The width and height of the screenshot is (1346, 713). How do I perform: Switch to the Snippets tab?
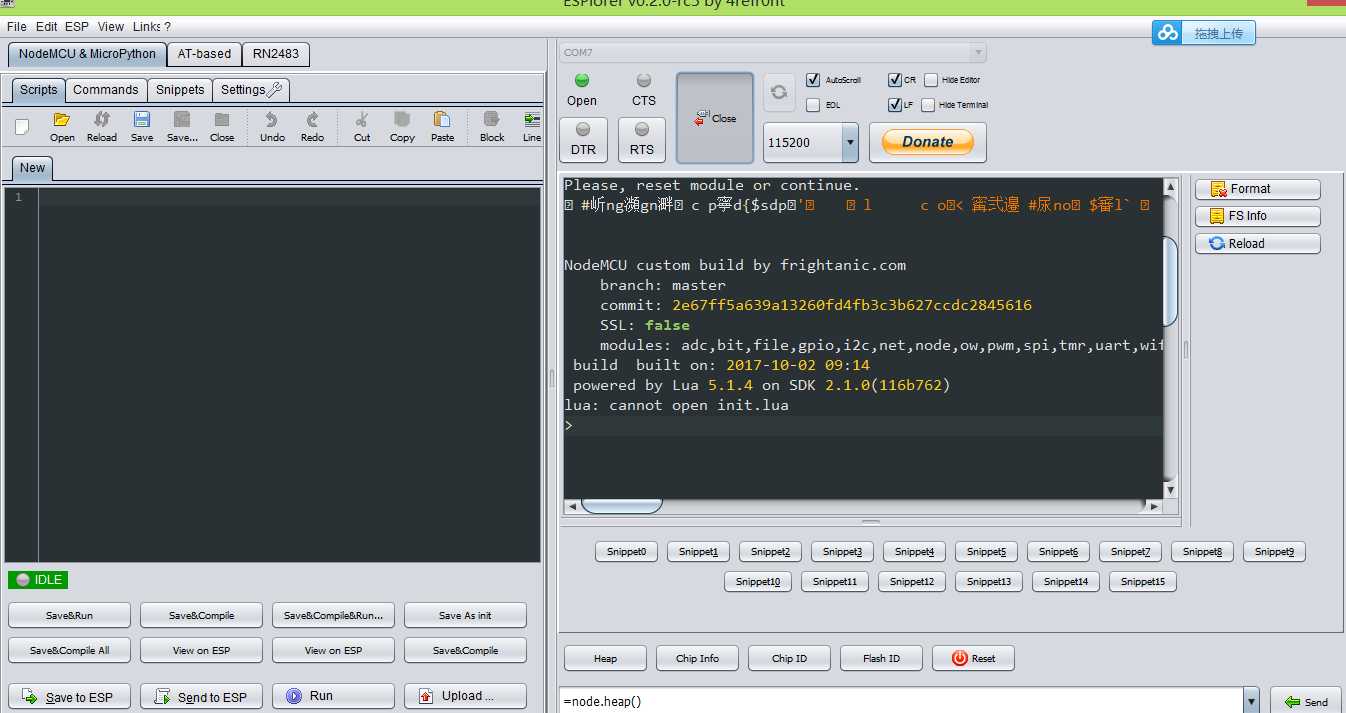(x=180, y=90)
